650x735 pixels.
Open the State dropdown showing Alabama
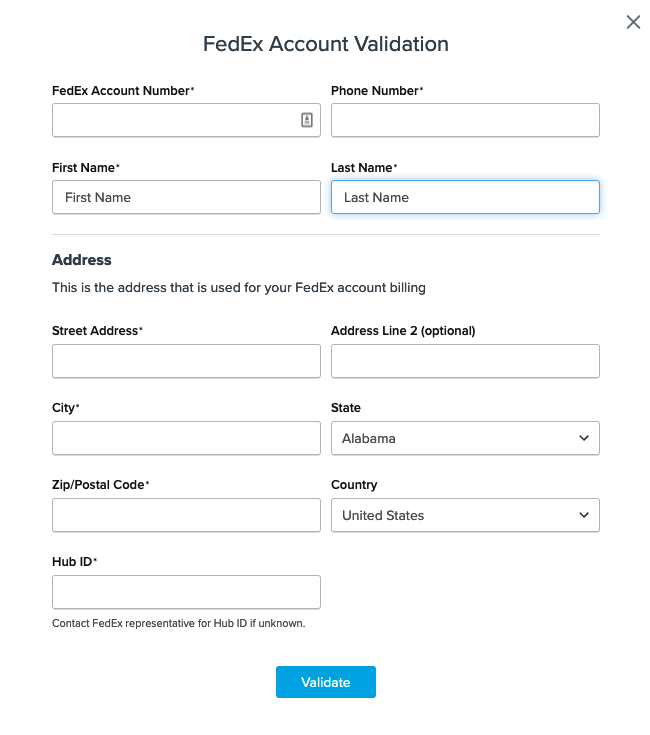455,438
